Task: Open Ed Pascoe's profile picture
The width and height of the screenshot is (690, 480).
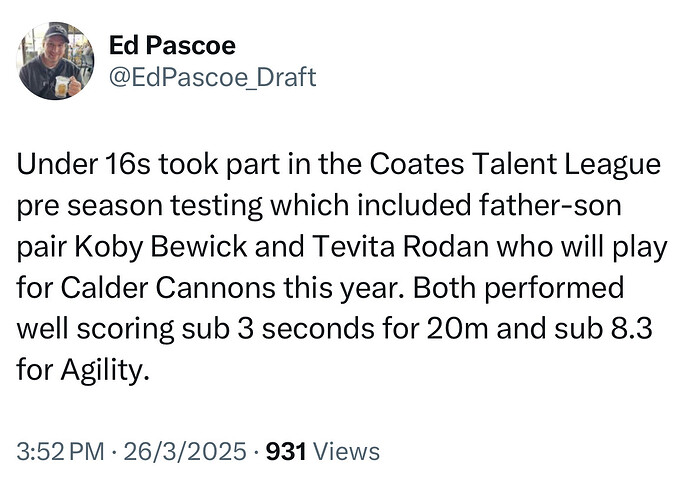Action: pyautogui.click(x=55, y=61)
